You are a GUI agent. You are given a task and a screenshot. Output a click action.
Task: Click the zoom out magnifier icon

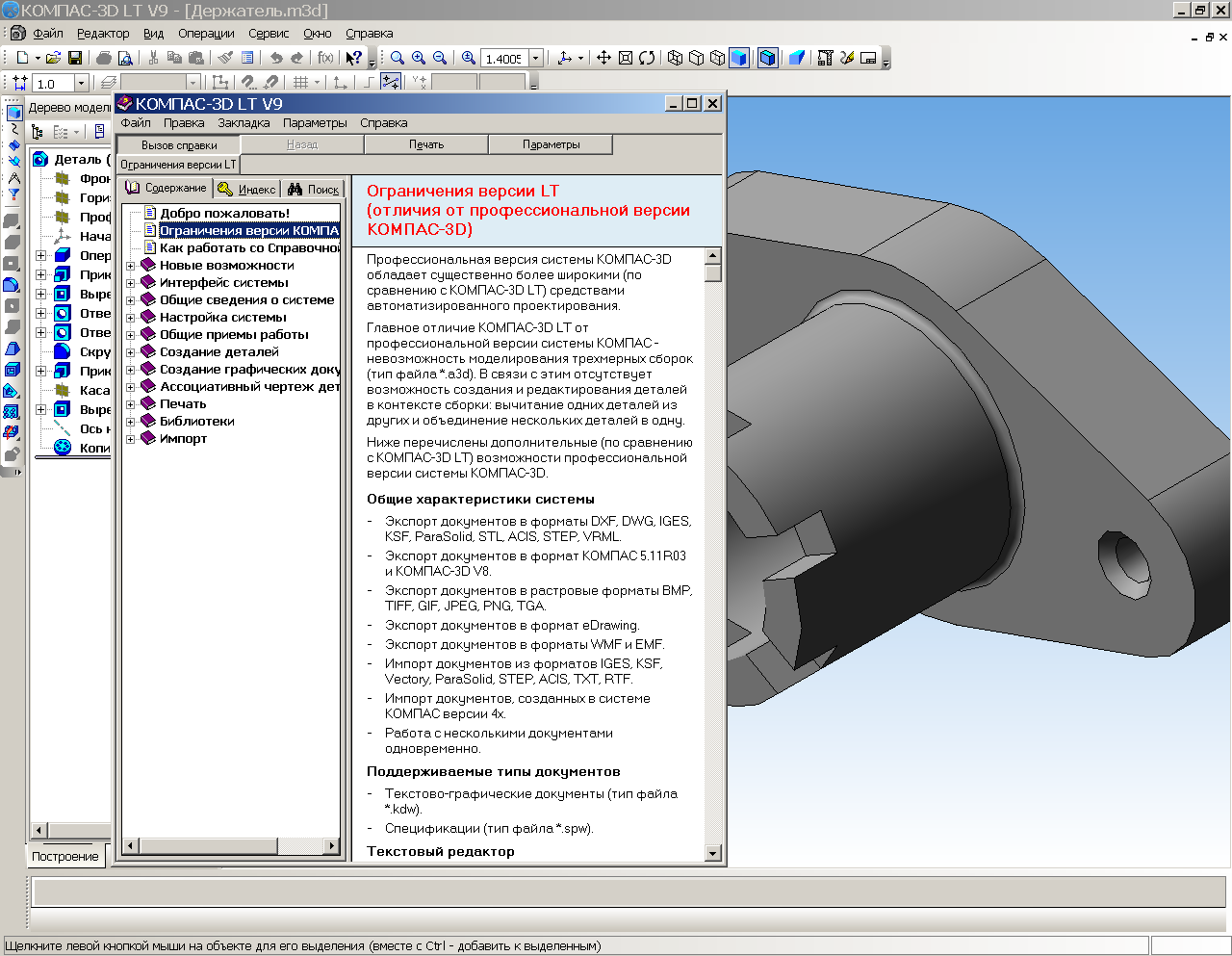pyautogui.click(x=440, y=58)
